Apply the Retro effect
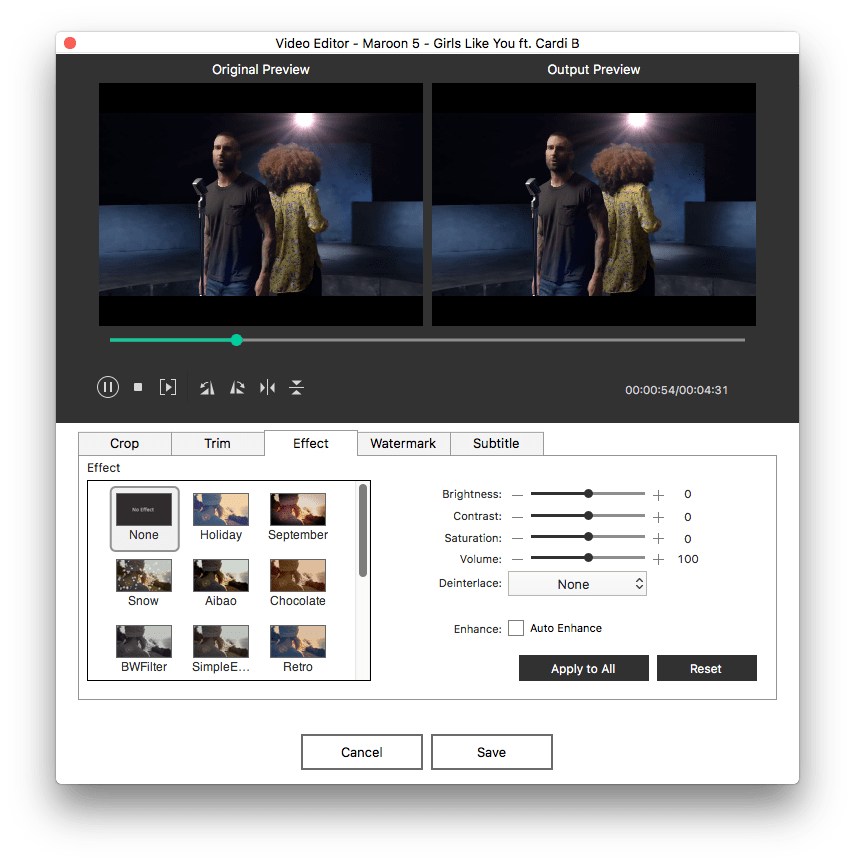This screenshot has width=855, height=864. [298, 649]
